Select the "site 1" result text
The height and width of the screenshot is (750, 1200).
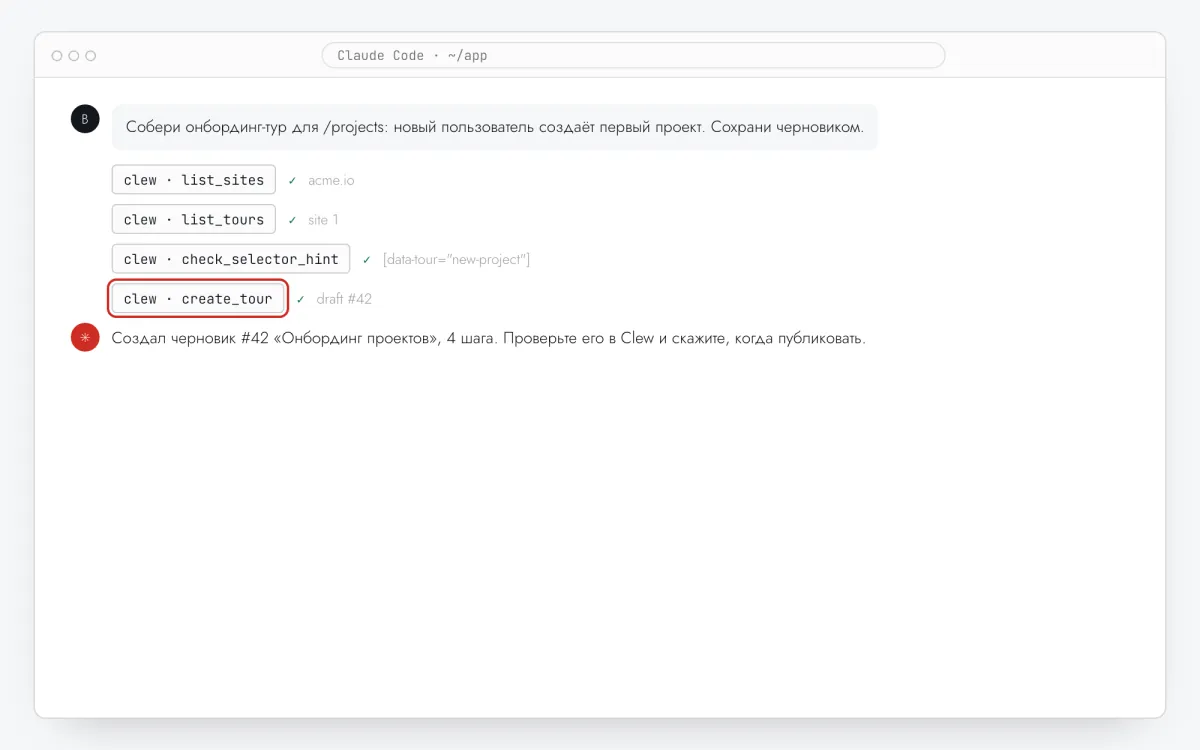click(x=323, y=220)
